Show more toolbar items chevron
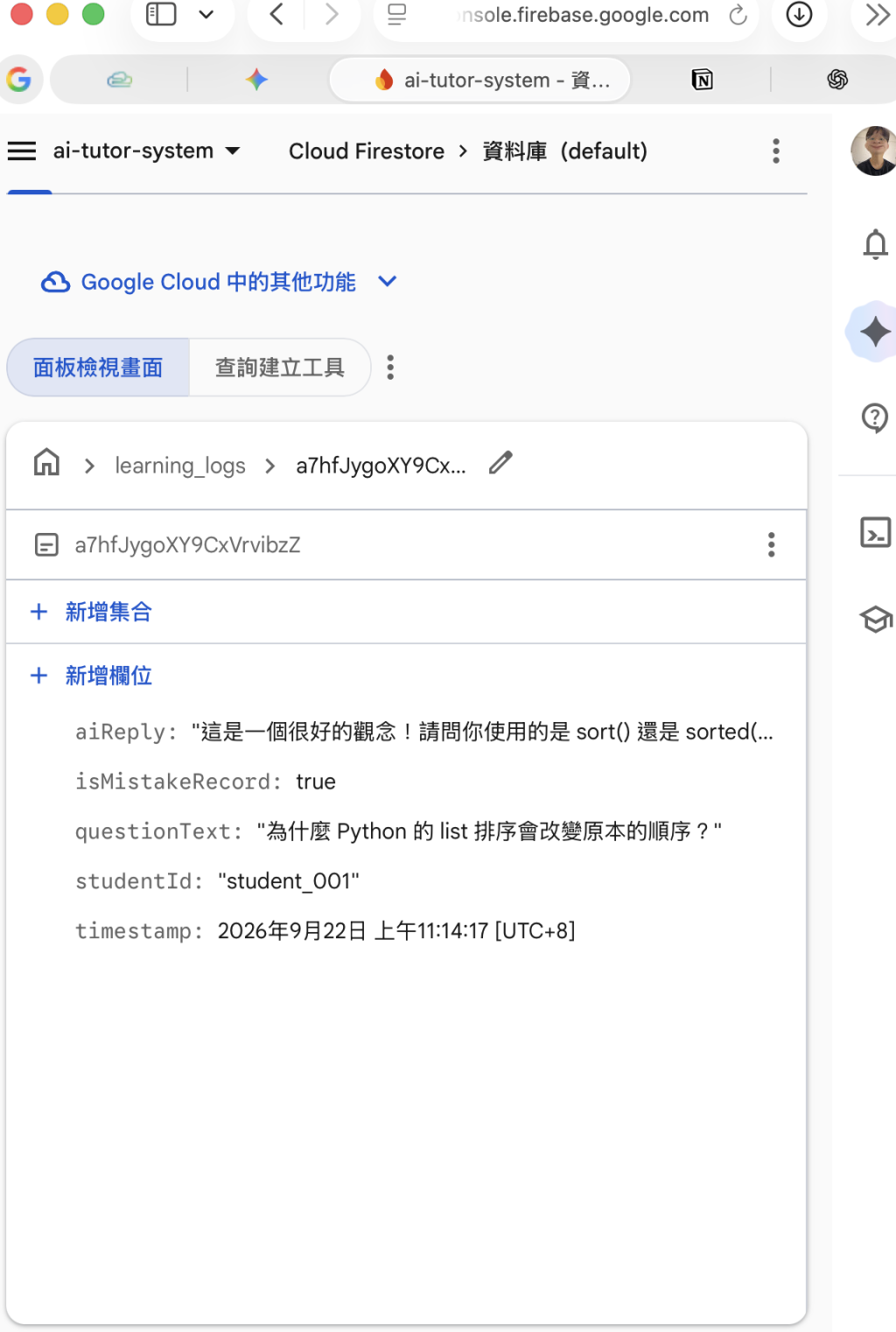Image resolution: width=896 pixels, height=1332 pixels. [878, 15]
